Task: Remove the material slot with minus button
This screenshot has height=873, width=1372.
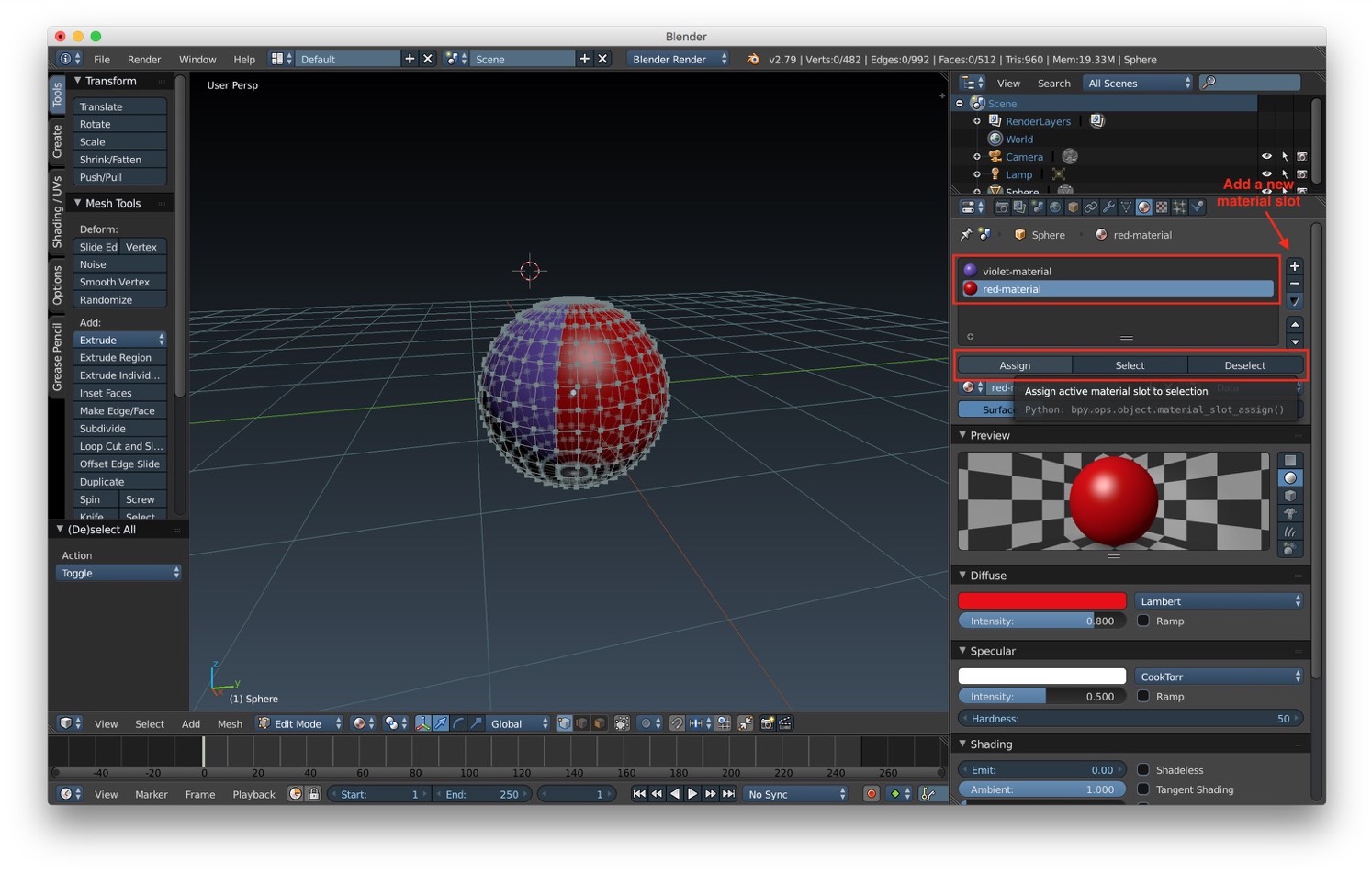Action: (x=1295, y=284)
